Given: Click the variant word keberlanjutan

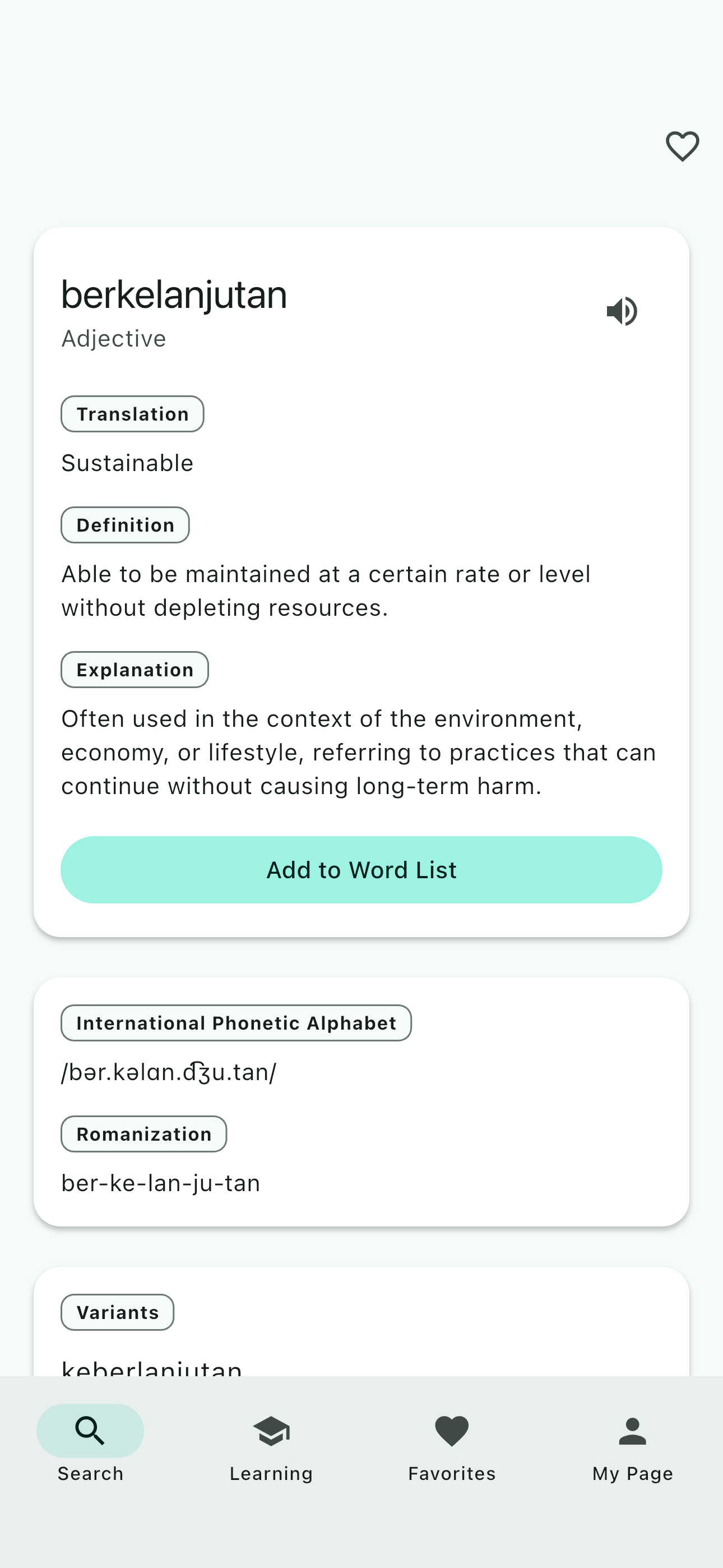Looking at the screenshot, I should coord(151,1368).
